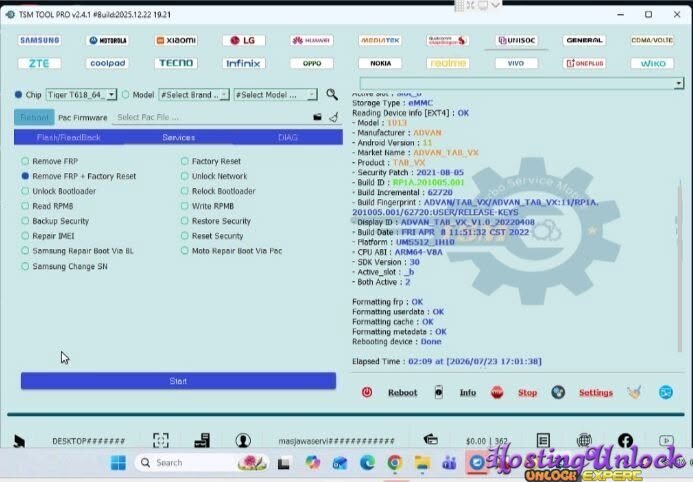Open File Explorer from the taskbar
Image resolution: width=693 pixels, height=482 pixels.
[x=422, y=463]
